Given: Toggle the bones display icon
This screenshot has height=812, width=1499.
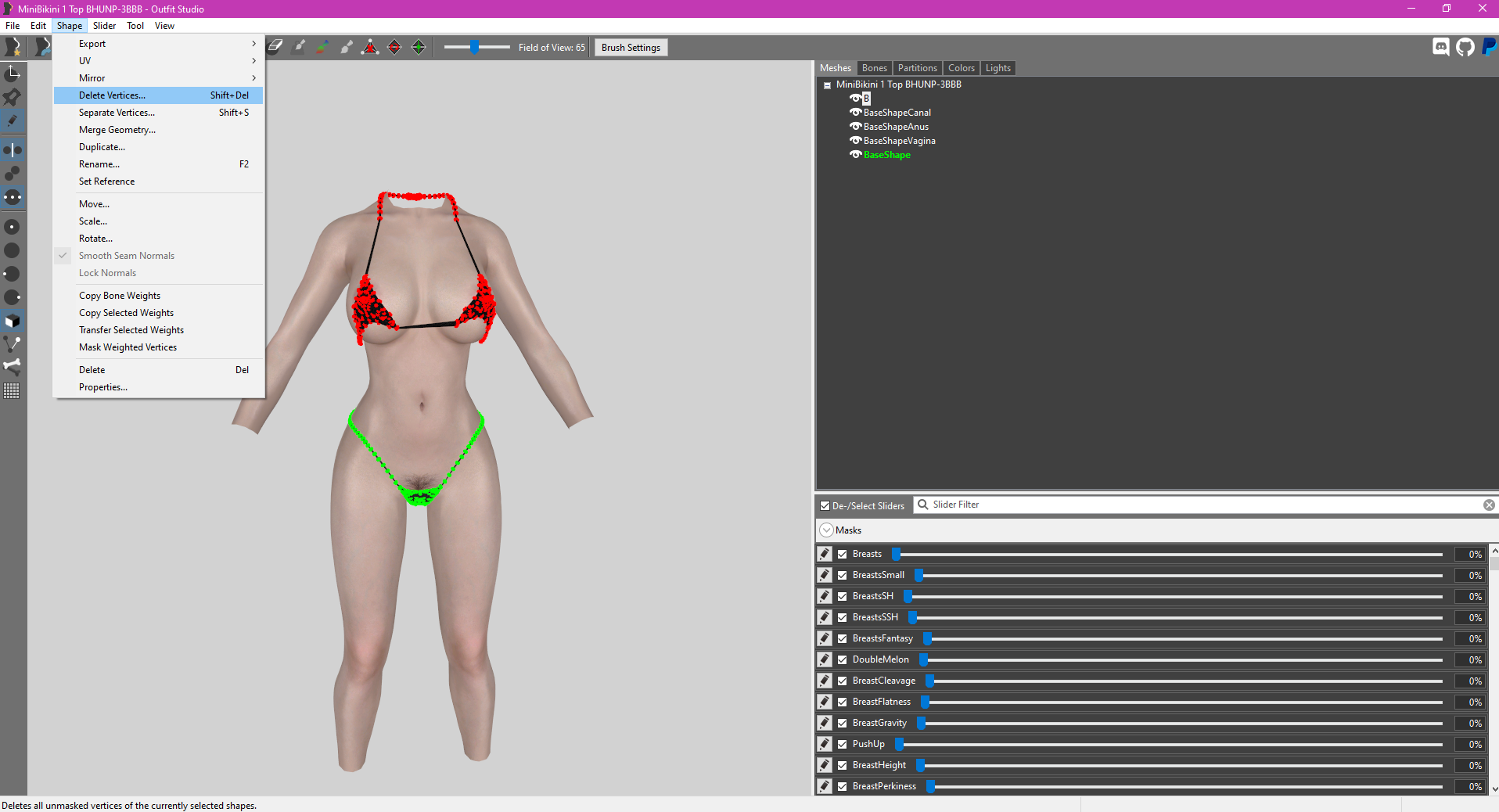Looking at the screenshot, I should tap(13, 366).
